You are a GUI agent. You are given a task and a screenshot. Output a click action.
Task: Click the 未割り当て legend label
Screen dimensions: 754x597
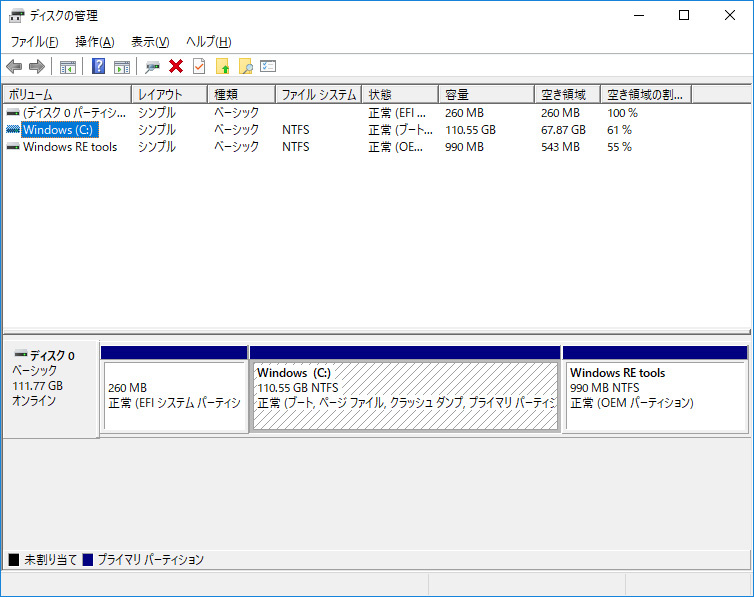pos(50,560)
